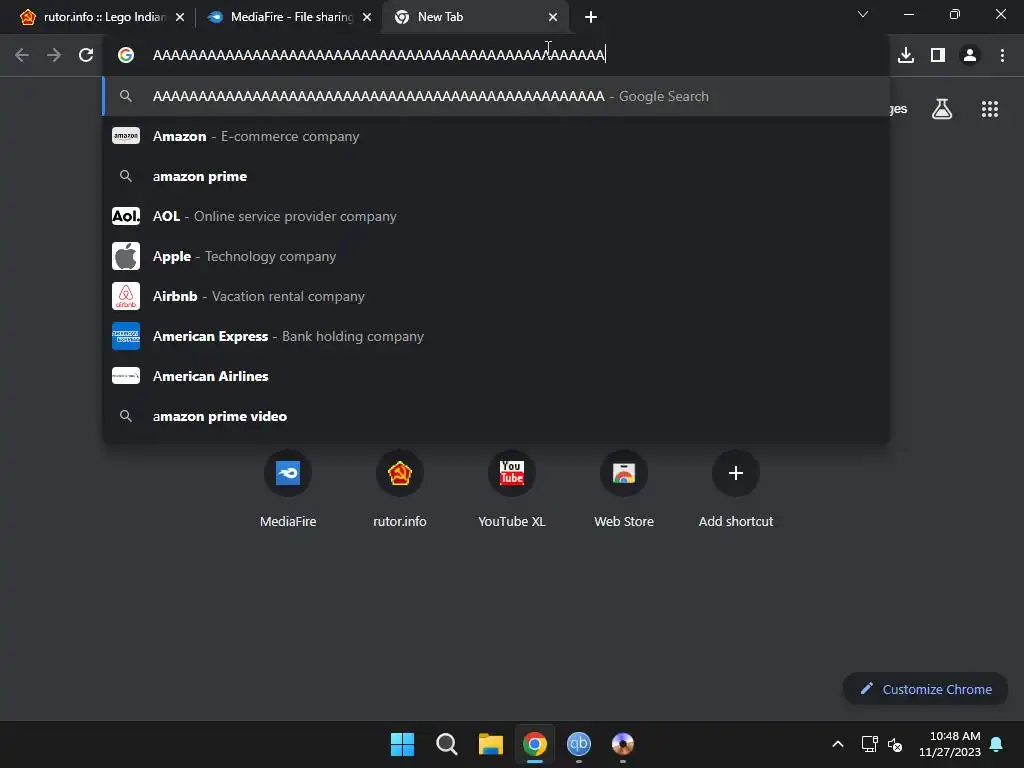
Task: Open File Explorer from taskbar
Action: 490,744
